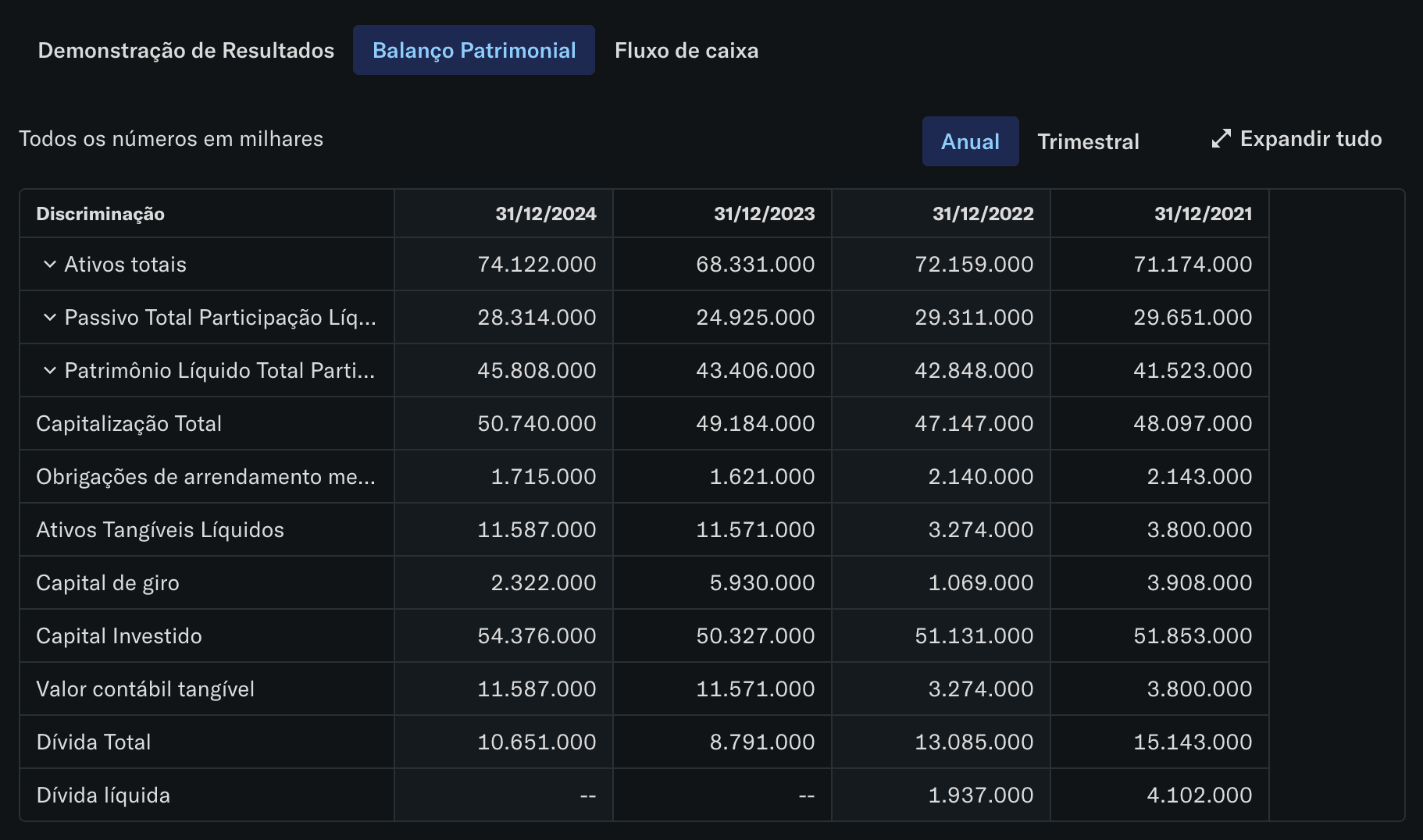
Task: Select the Dívida Total row label
Action: click(x=94, y=742)
